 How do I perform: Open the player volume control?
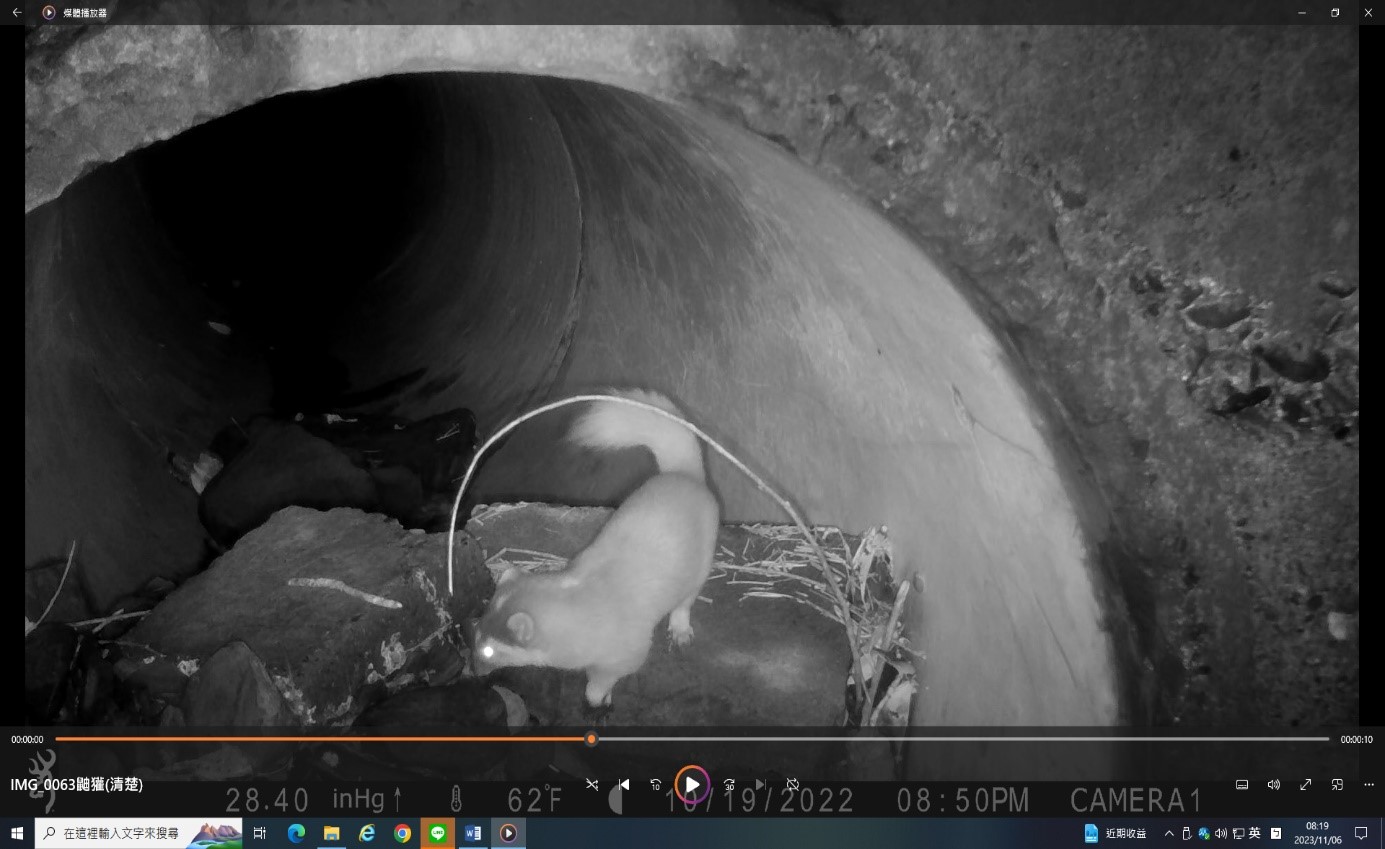(x=1273, y=785)
